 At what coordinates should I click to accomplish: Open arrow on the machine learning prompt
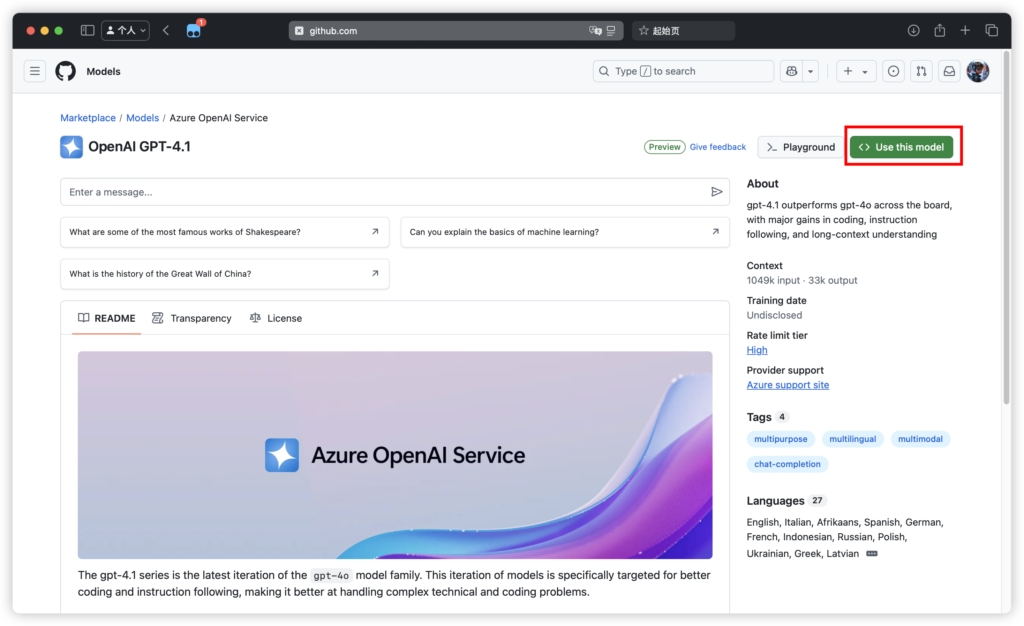tap(715, 232)
